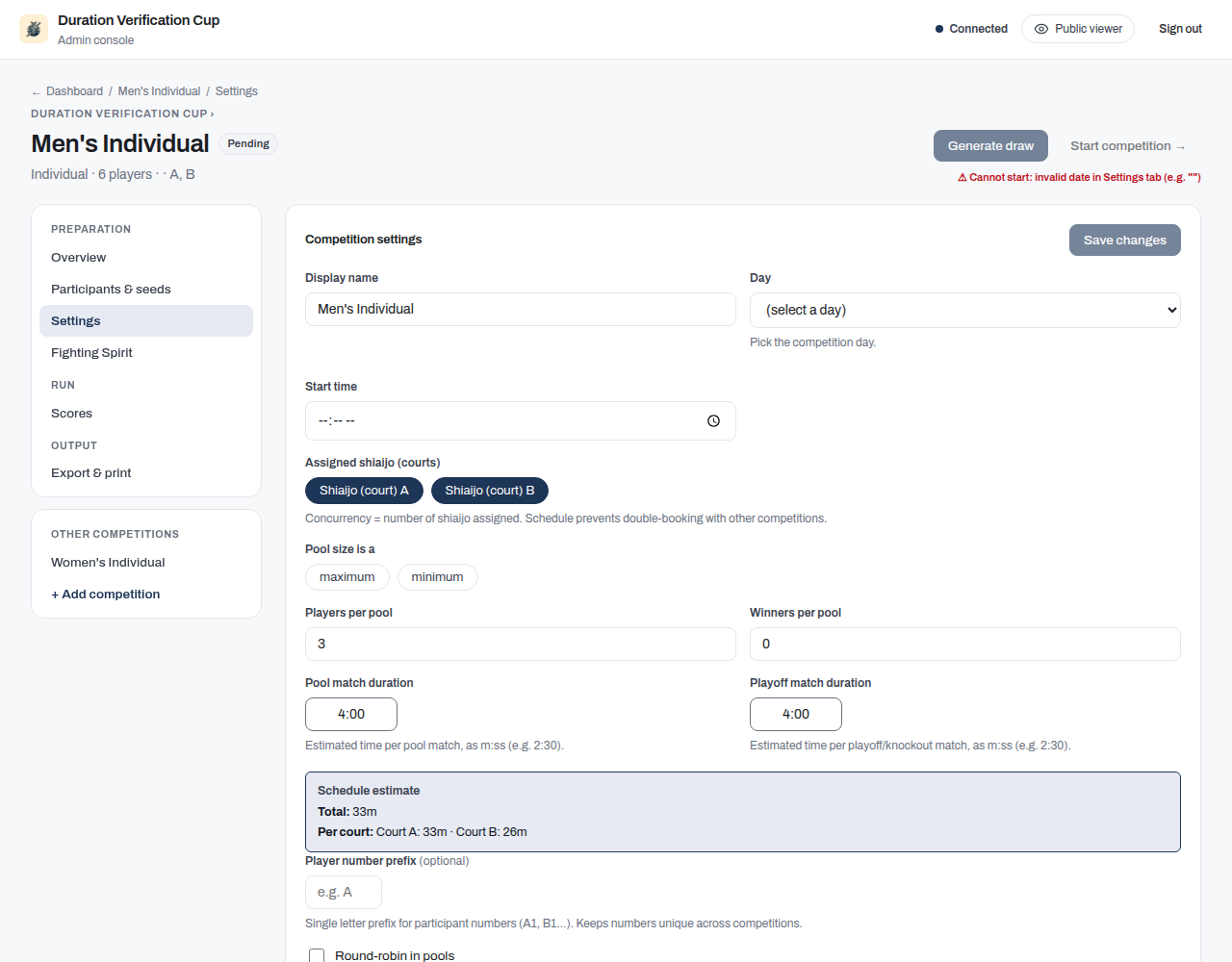Image resolution: width=1232 pixels, height=962 pixels.
Task: Click the Player number prefix field
Action: [x=344, y=892]
